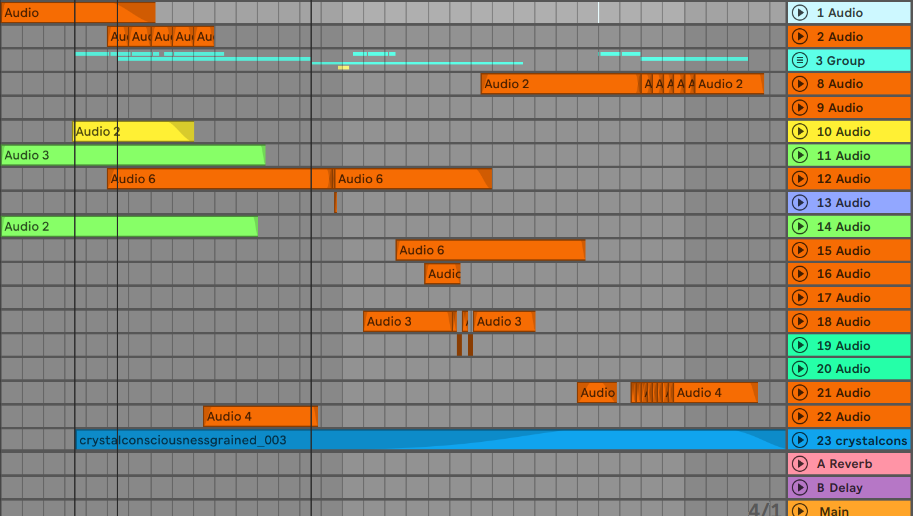Select the 23 crystalcons track header name
This screenshot has height=516, width=913.
tap(862, 440)
